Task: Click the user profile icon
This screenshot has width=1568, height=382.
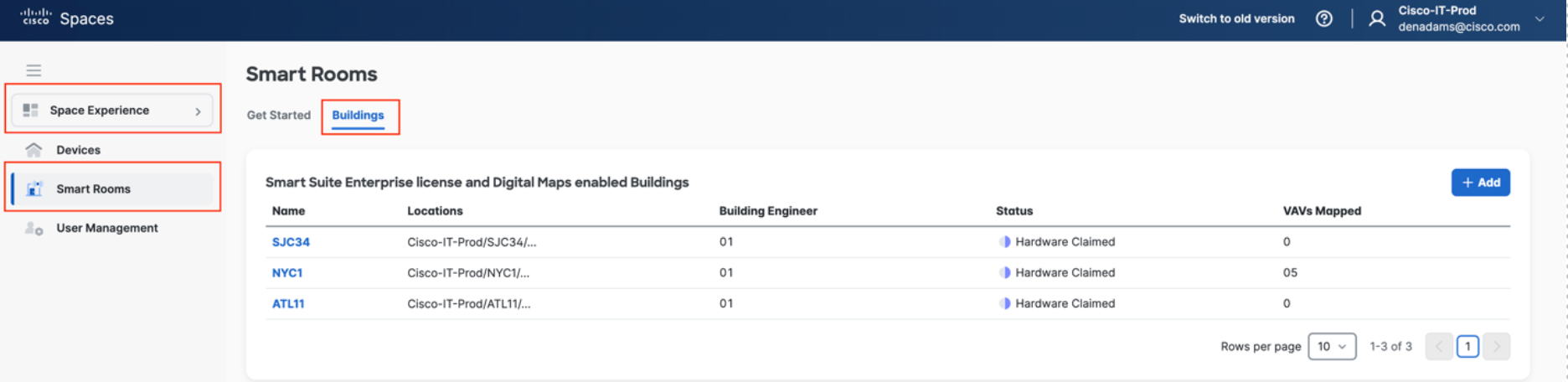Action: click(x=1376, y=18)
